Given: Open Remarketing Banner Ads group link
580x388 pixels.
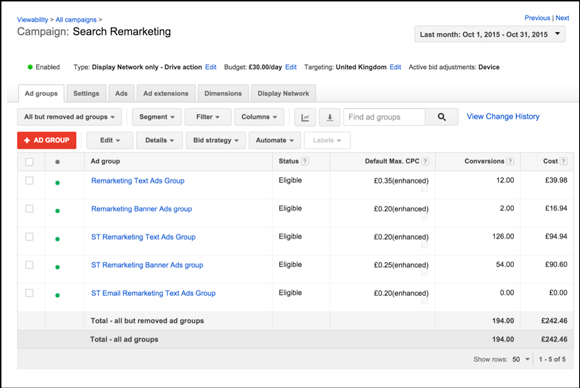Looking at the screenshot, I should coord(142,209).
